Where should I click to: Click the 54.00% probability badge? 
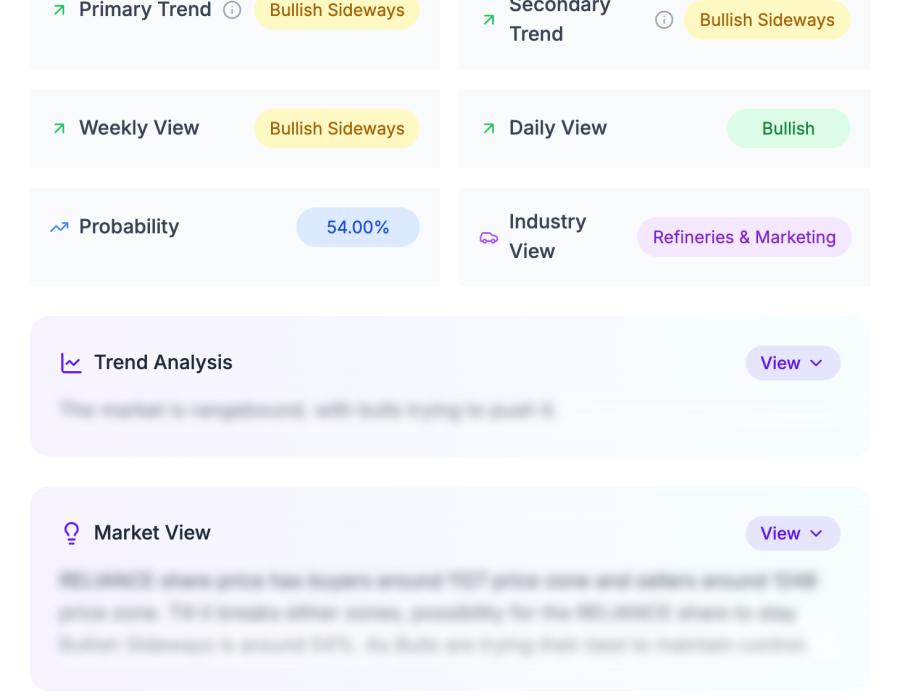pyautogui.click(x=357, y=227)
